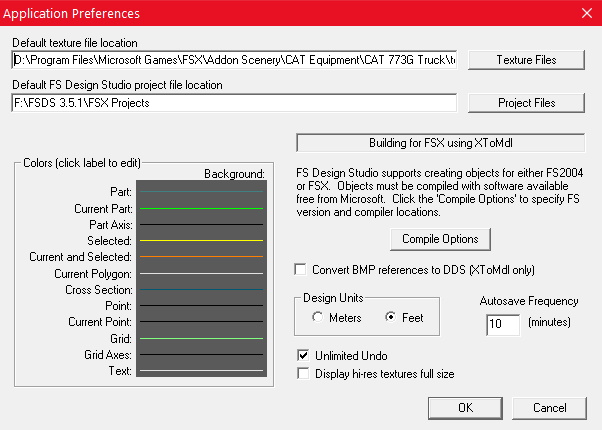Viewport: 602px width, 430px height.
Task: Cancel the Application Preferences dialog
Action: (549, 408)
